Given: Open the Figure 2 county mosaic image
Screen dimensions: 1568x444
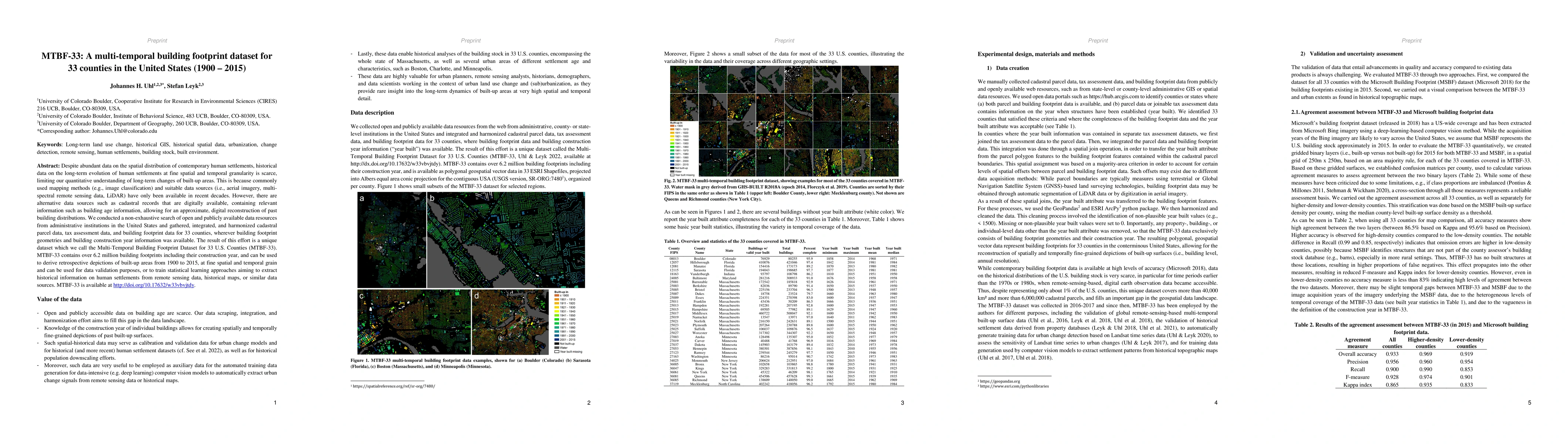Looking at the screenshot, I should [x=784, y=121].
